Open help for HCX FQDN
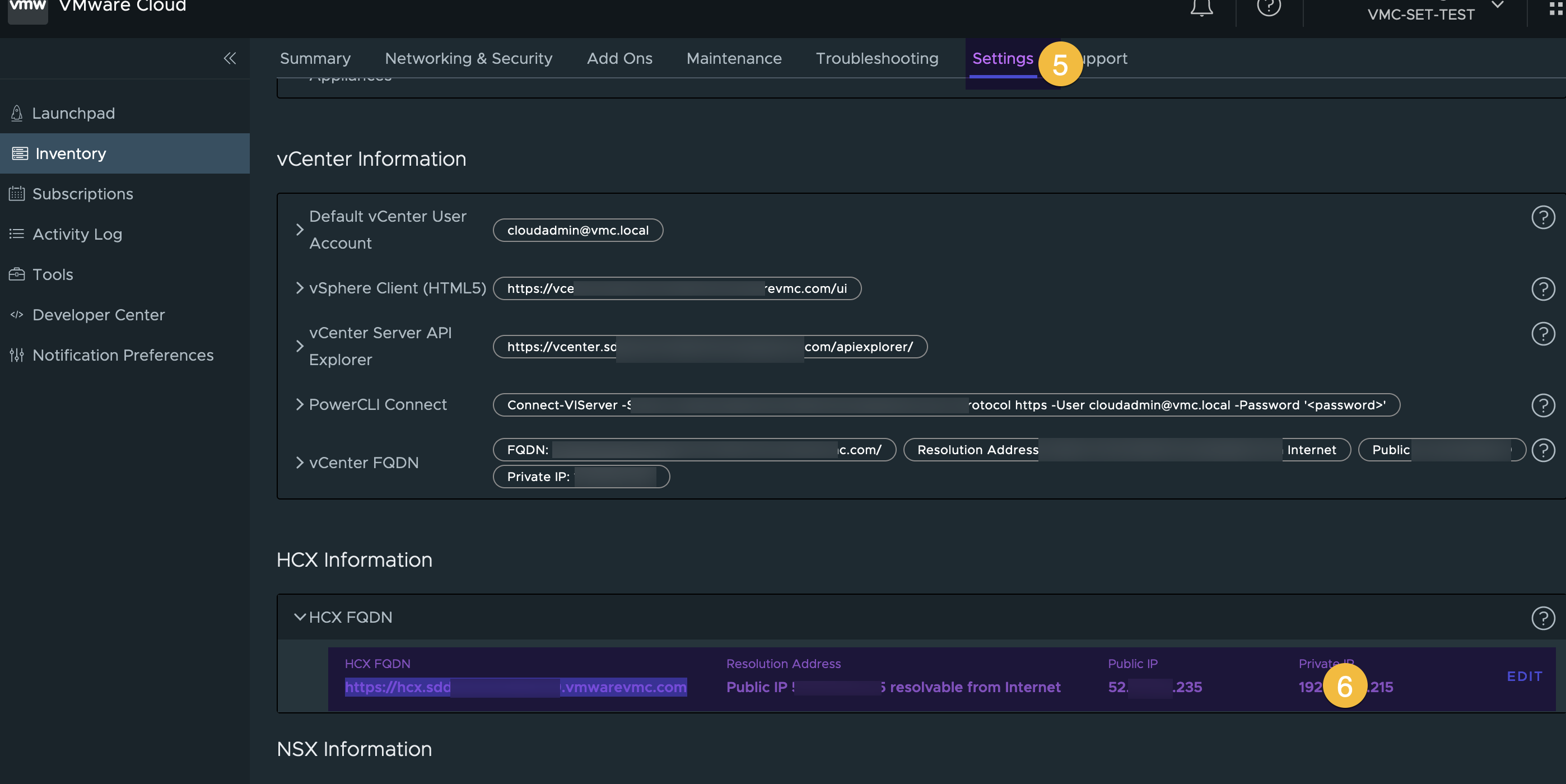The height and width of the screenshot is (784, 1566). [1543, 618]
